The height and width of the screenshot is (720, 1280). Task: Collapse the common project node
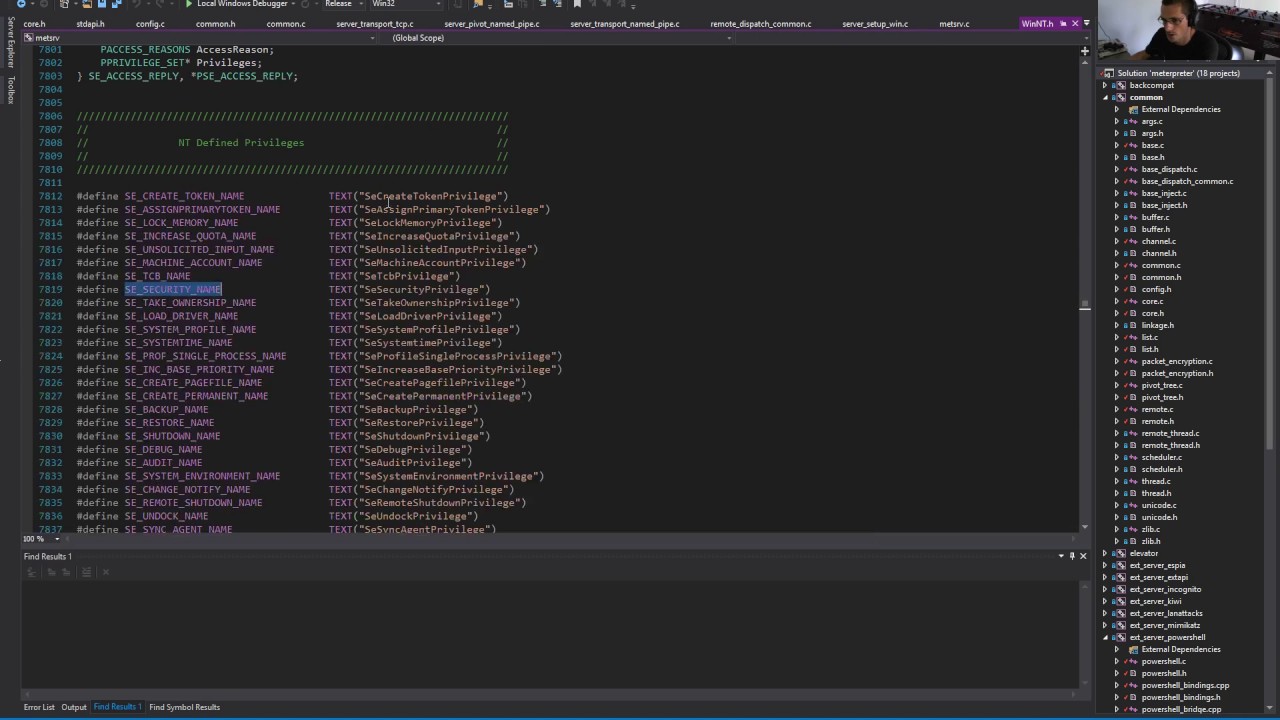(1105, 97)
